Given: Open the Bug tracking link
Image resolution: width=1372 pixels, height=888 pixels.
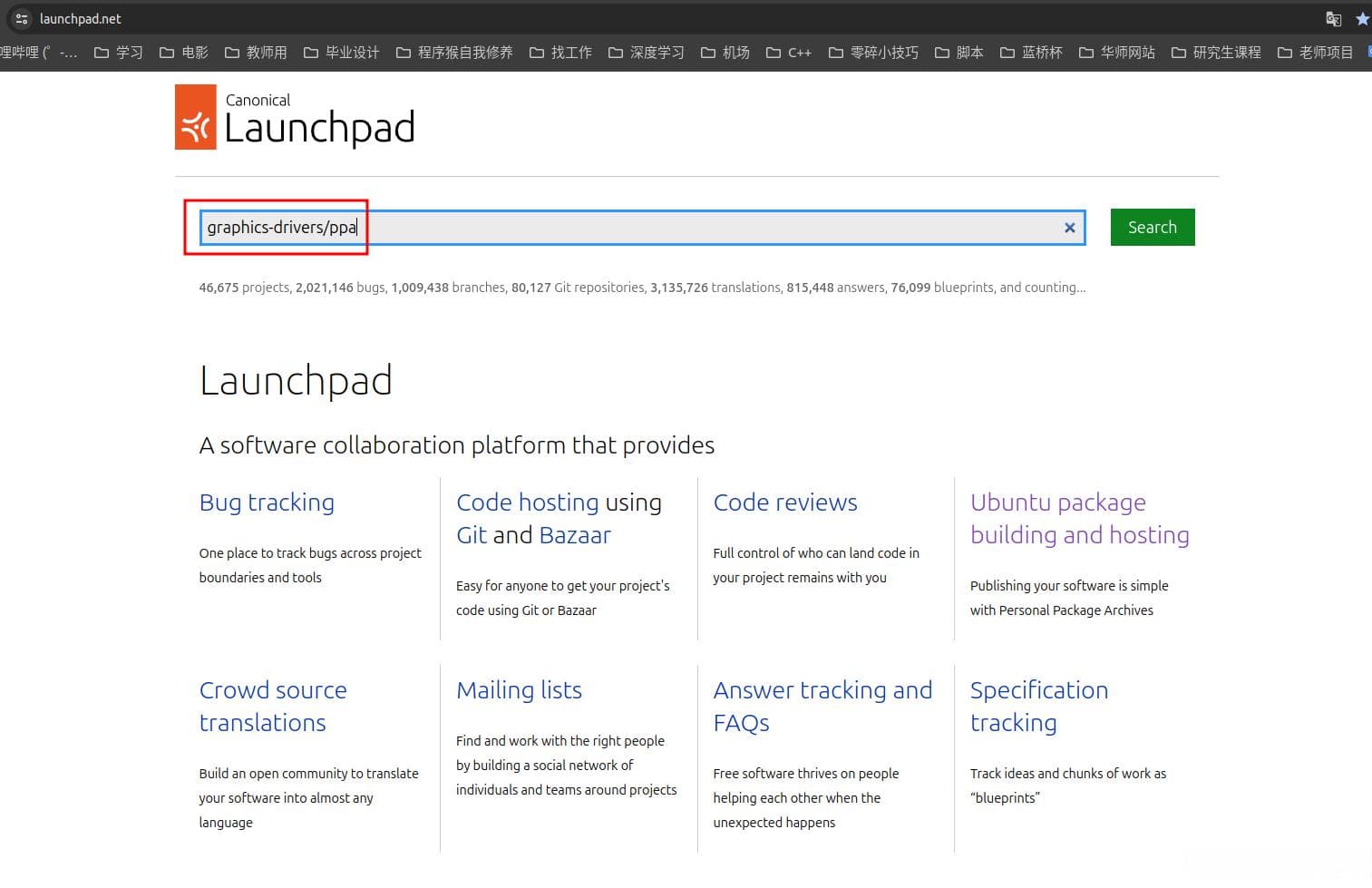Looking at the screenshot, I should (x=267, y=503).
